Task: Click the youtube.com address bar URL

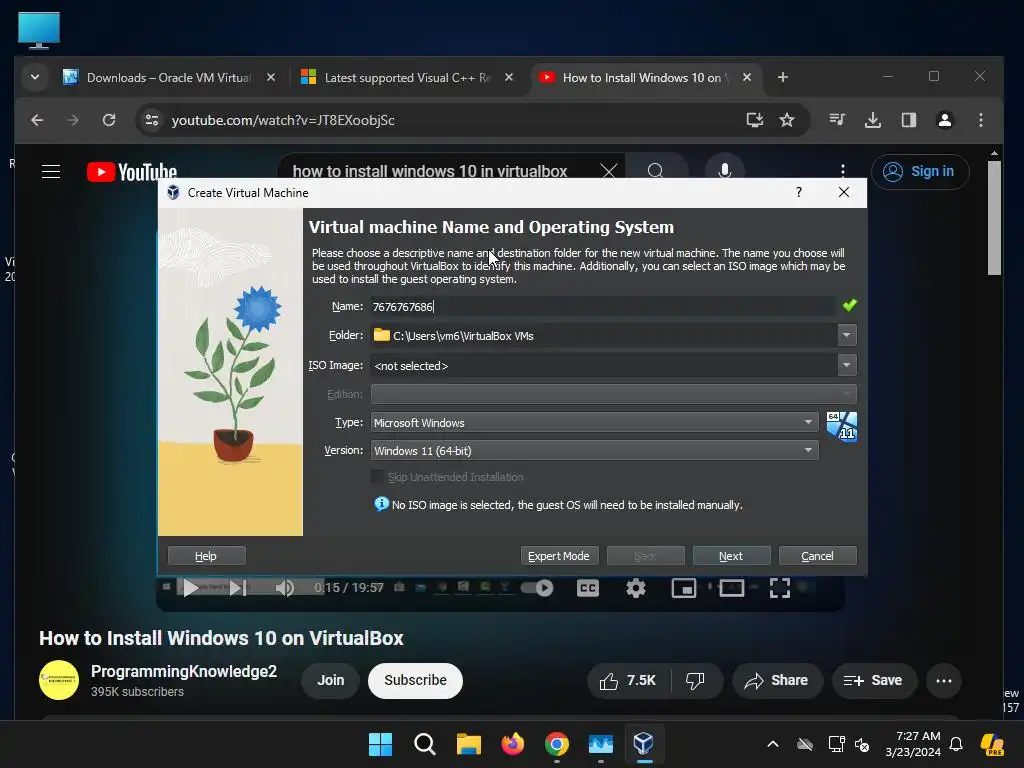Action: tap(283, 120)
